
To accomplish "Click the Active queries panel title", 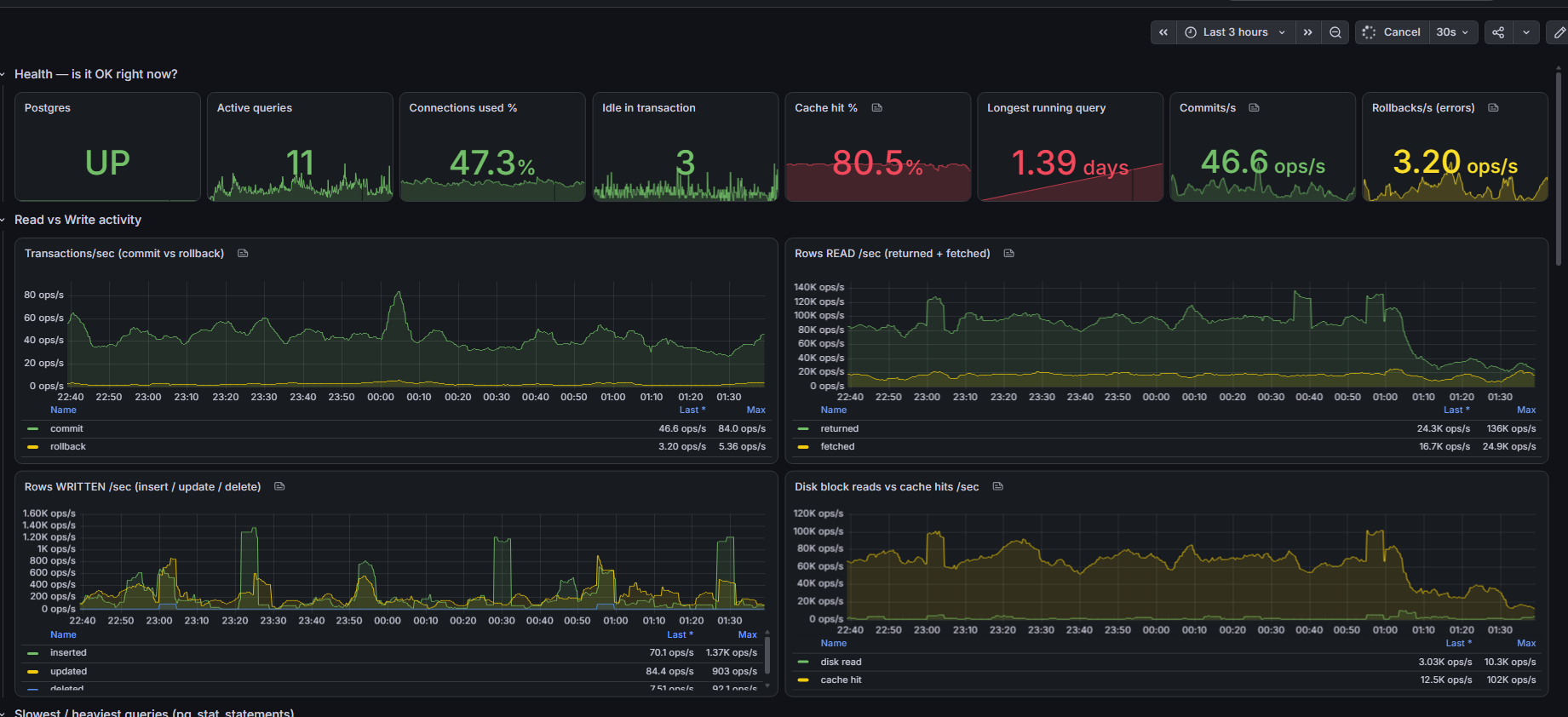I will (255, 108).
